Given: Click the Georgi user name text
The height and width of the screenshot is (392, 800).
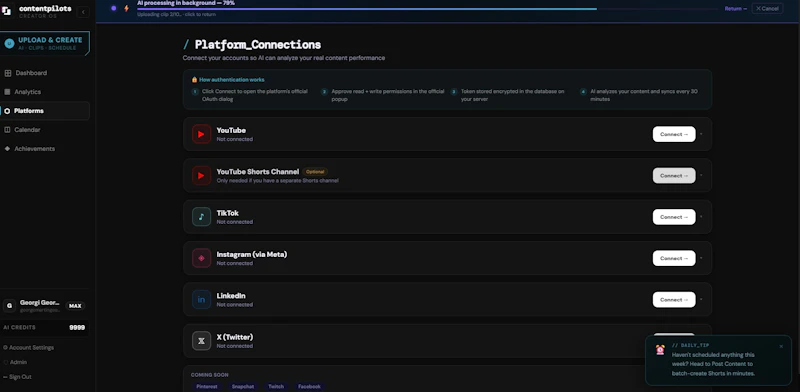Looking at the screenshot, I should (40, 303).
